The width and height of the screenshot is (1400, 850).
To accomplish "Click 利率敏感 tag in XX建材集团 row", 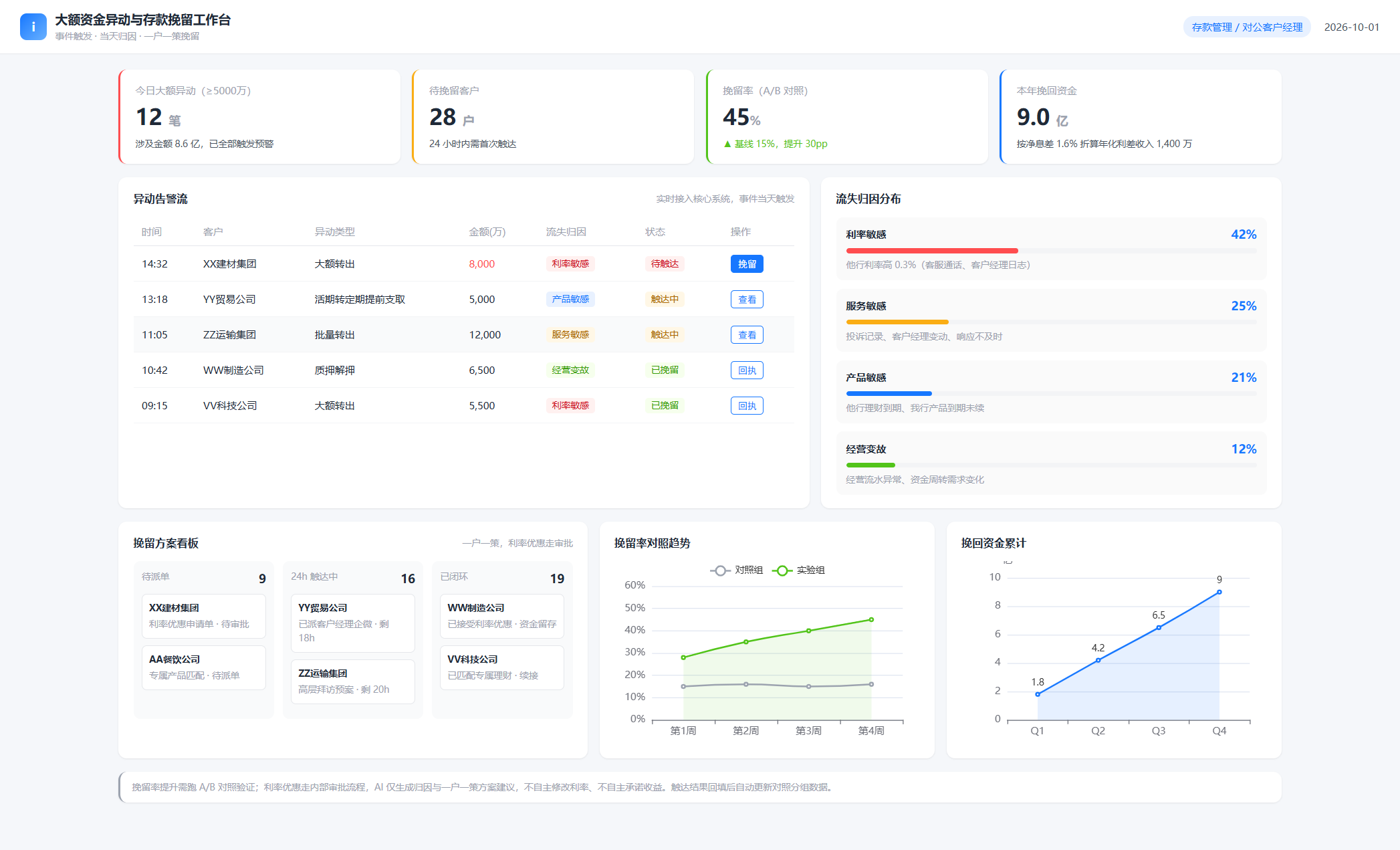I will click(x=570, y=264).
